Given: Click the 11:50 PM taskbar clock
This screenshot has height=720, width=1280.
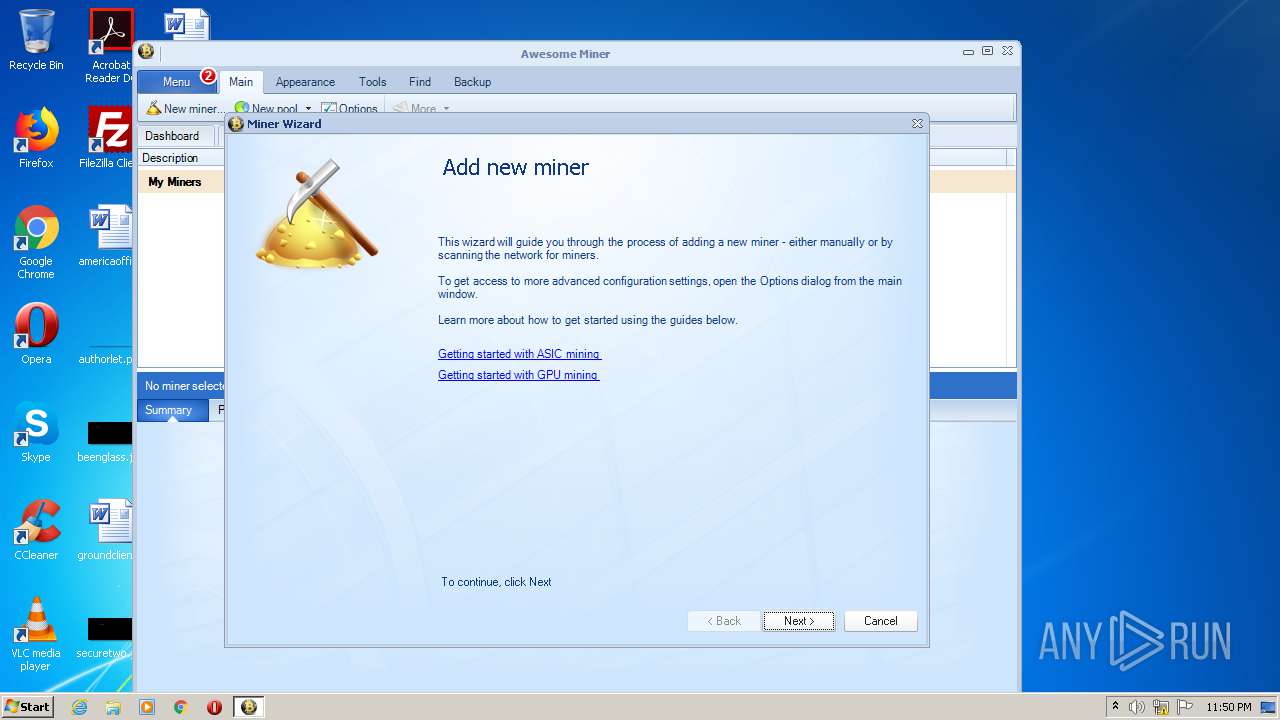Looking at the screenshot, I should 1228,707.
